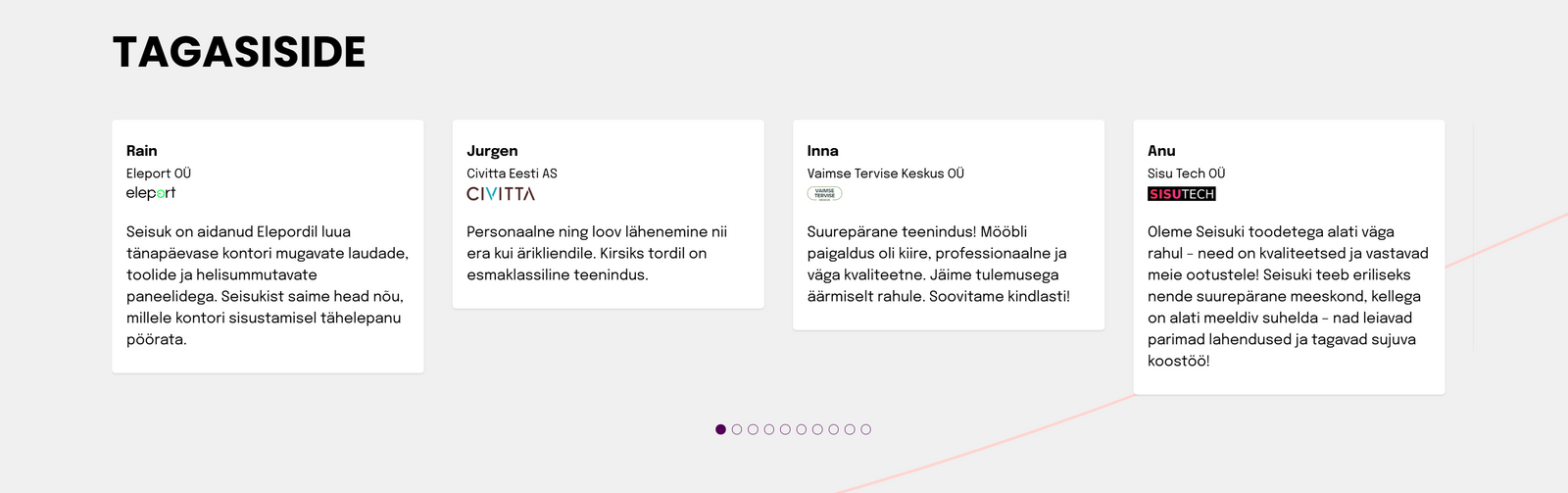Select the first (active) carousel dot
The height and width of the screenshot is (493, 1568).
pyautogui.click(x=721, y=429)
